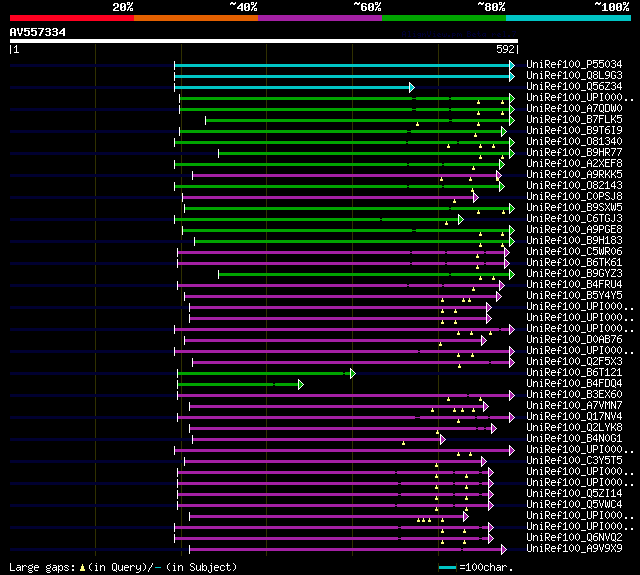
Task: Select the UniRef100_B4FRU4 label
Action: (574, 284)
